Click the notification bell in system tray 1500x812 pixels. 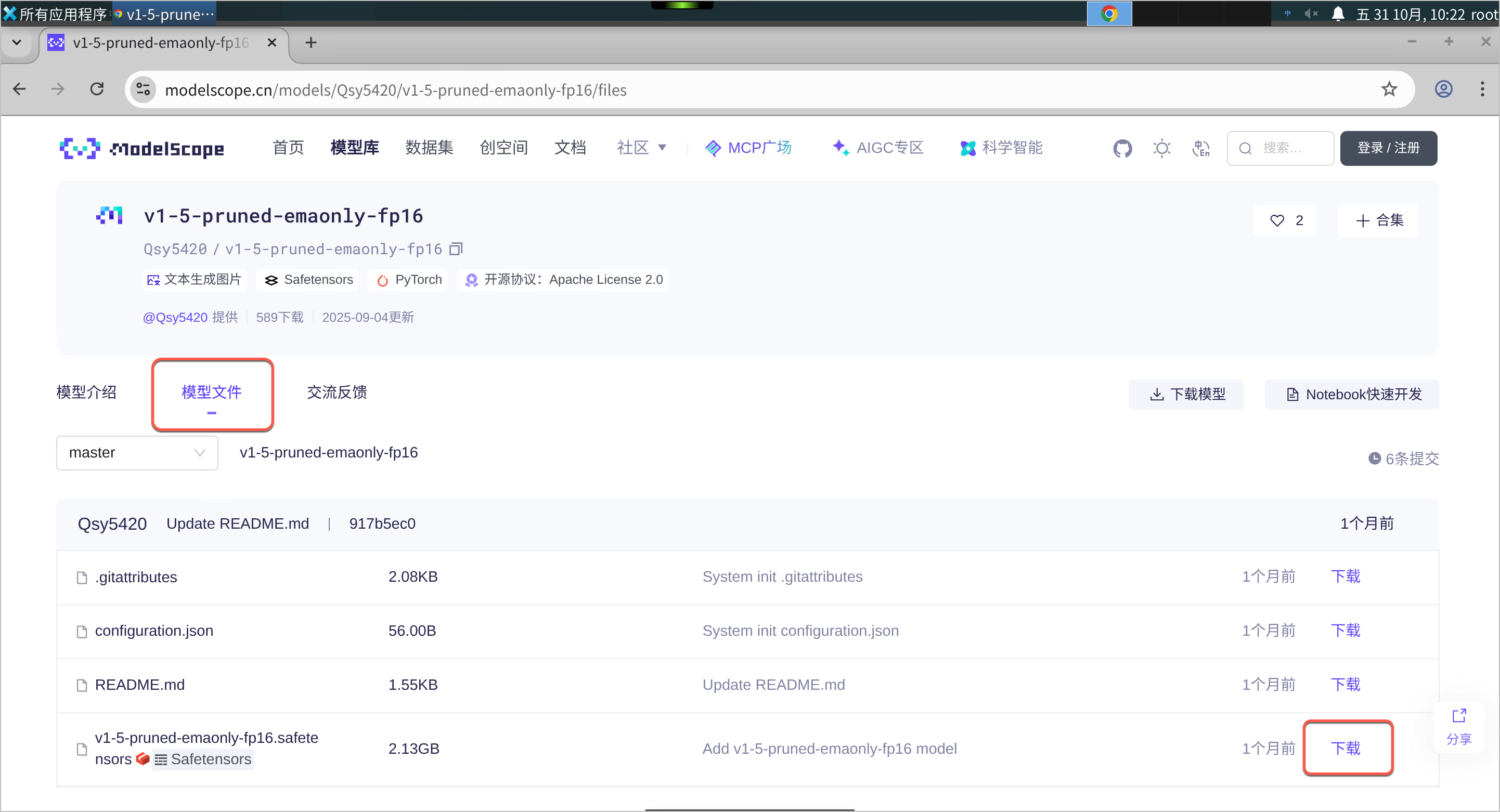1338,14
